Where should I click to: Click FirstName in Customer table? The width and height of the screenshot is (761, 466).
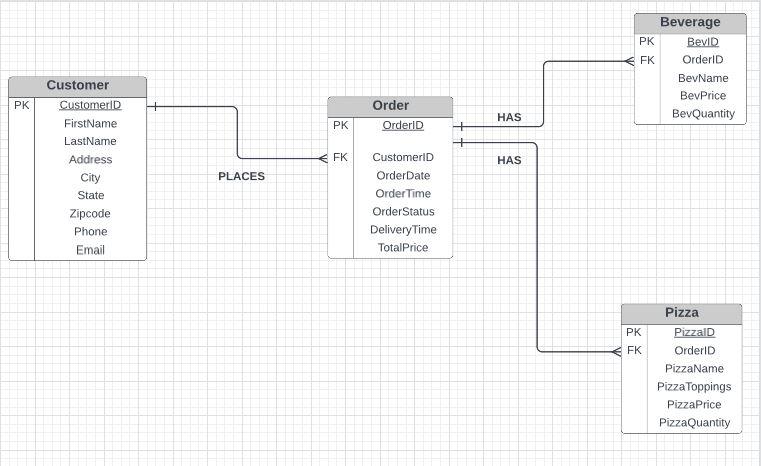(90, 123)
